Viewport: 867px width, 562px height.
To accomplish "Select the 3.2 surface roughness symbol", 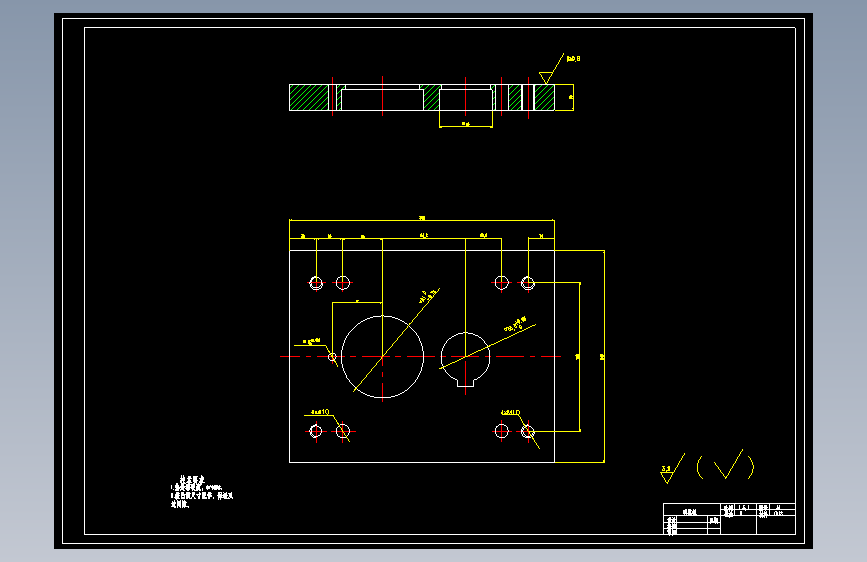I will [672, 469].
